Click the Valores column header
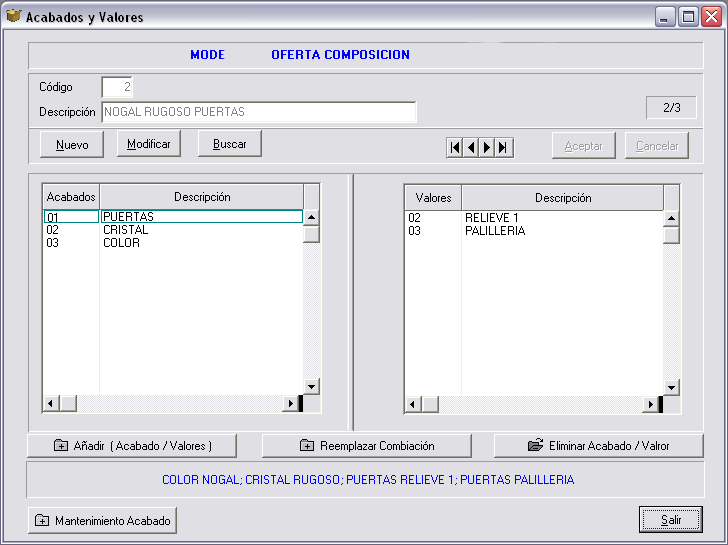This screenshot has height=545, width=728. point(433,198)
